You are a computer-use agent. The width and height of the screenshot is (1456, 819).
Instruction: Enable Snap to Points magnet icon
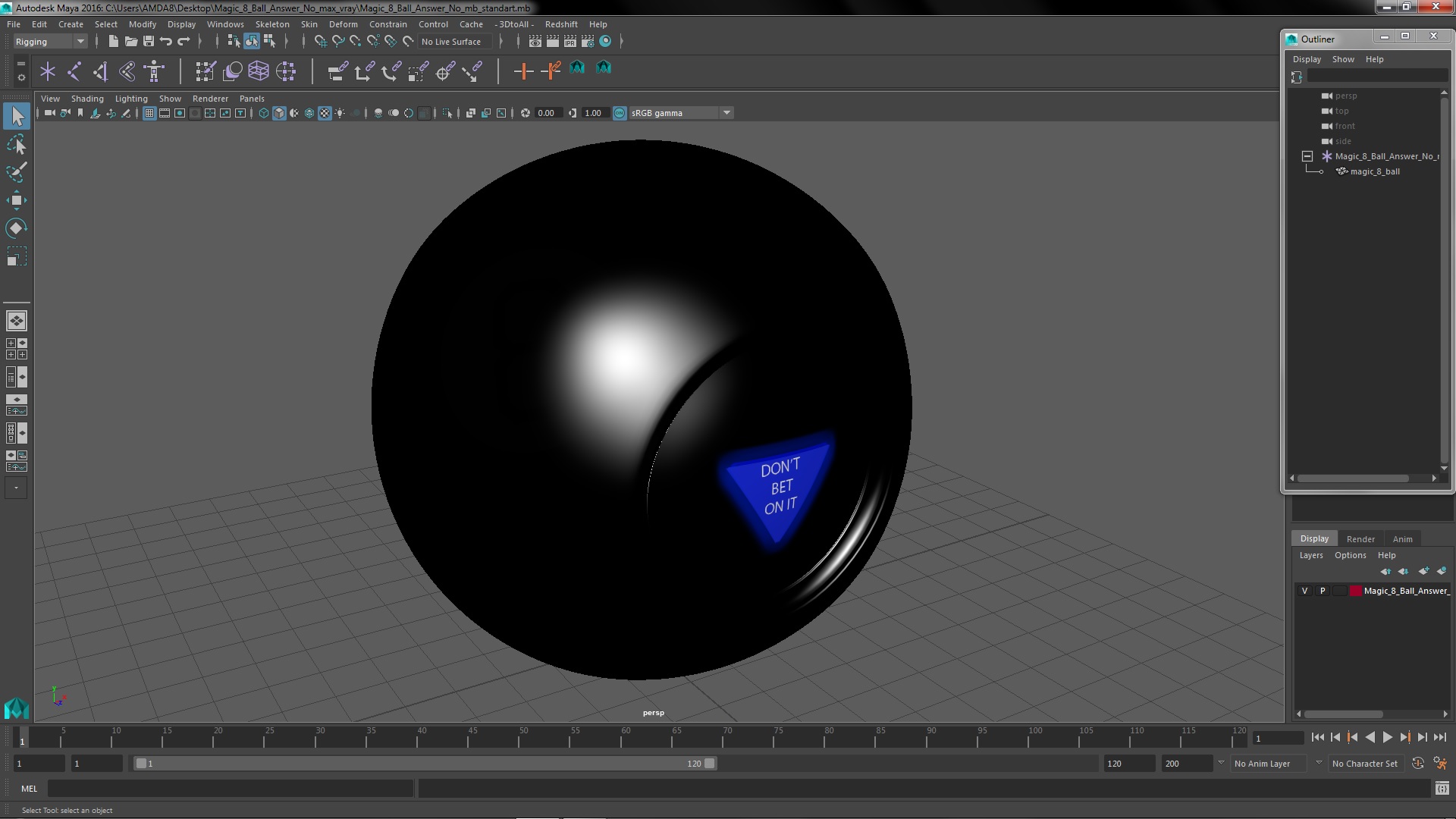click(355, 42)
